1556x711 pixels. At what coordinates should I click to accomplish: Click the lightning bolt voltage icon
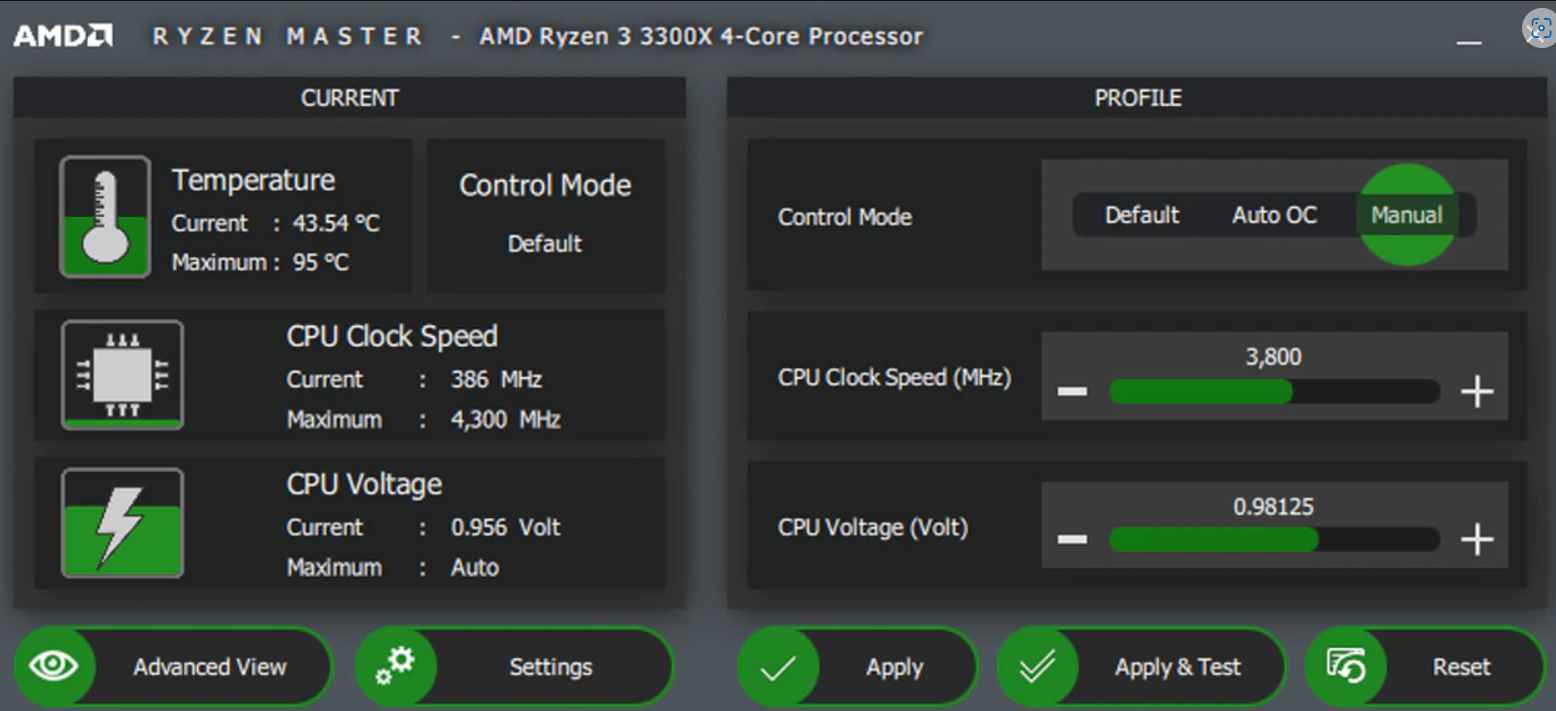pos(122,523)
